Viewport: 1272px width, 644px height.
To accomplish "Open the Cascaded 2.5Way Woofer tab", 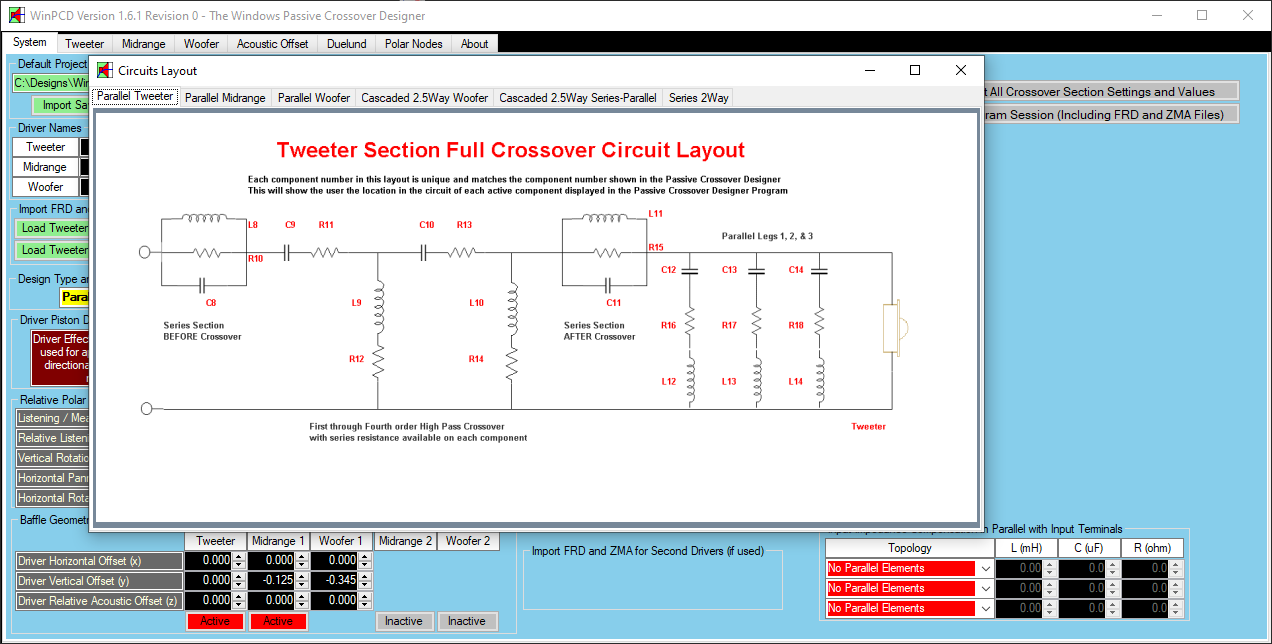I will (x=424, y=98).
